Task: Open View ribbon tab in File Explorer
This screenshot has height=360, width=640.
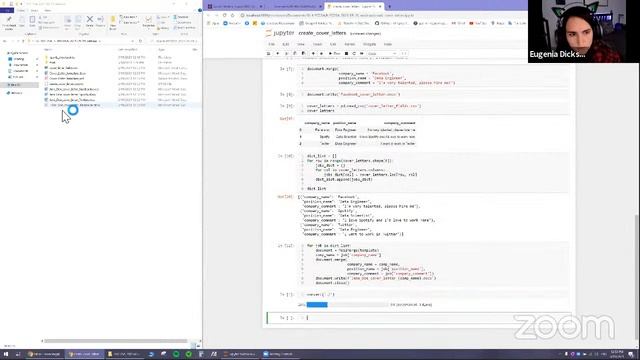Action: [x=48, y=10]
